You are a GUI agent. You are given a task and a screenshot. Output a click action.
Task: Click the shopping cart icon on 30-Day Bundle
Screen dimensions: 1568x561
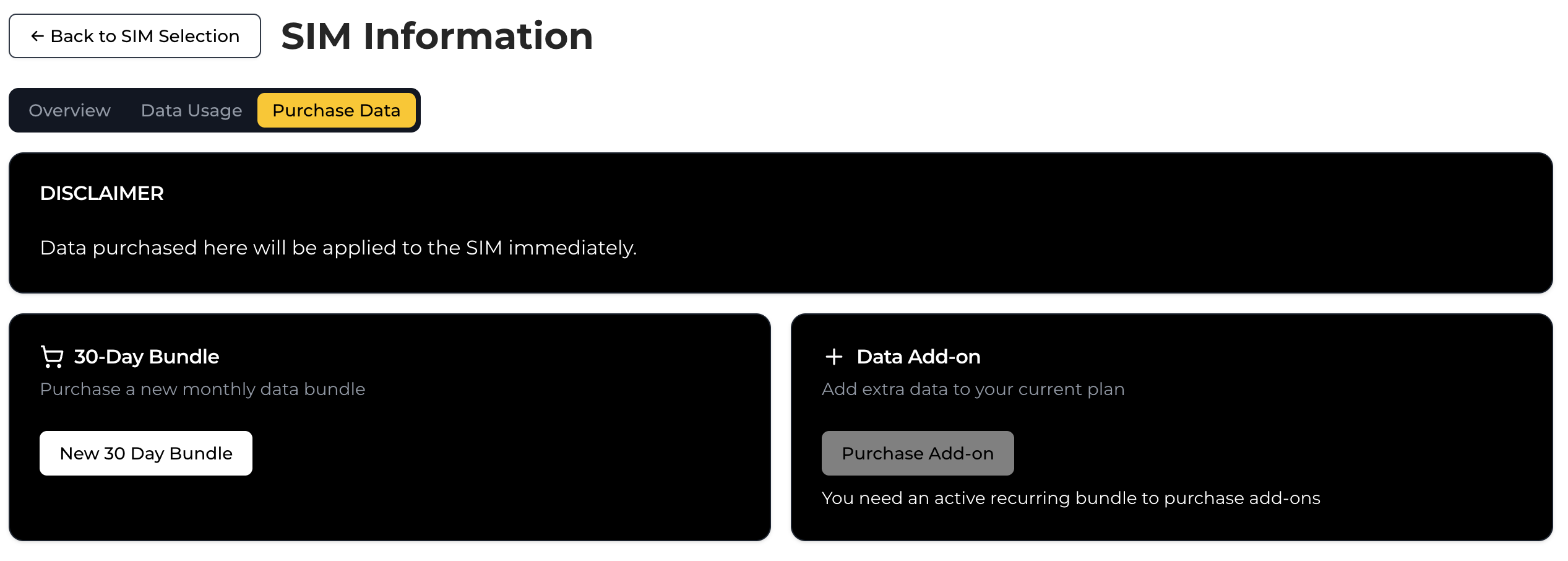tap(51, 357)
